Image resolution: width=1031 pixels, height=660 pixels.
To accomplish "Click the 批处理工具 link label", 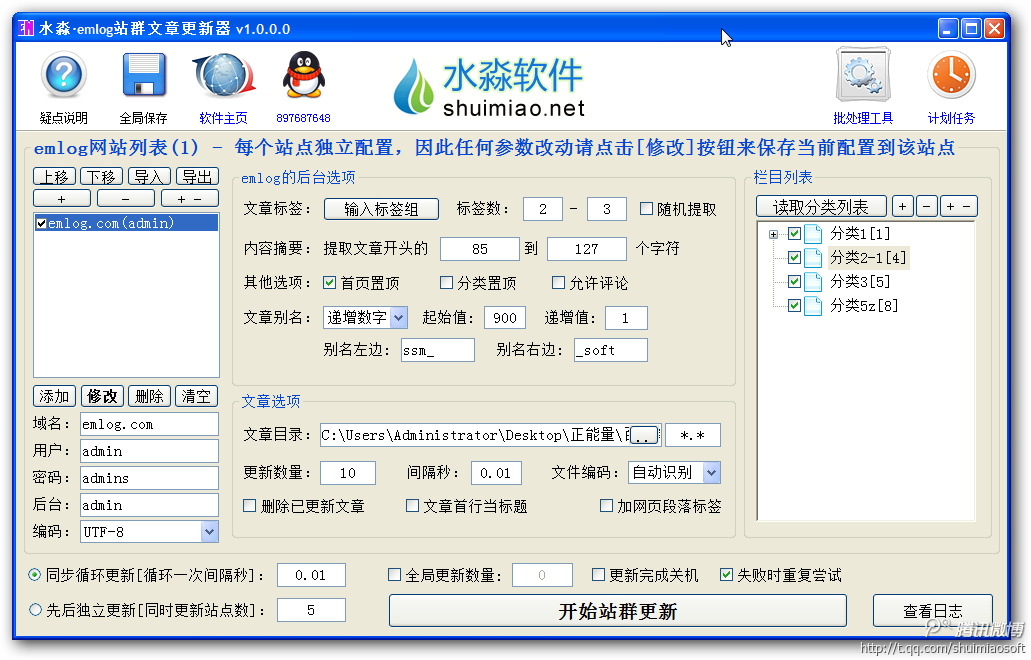I will coord(863,118).
